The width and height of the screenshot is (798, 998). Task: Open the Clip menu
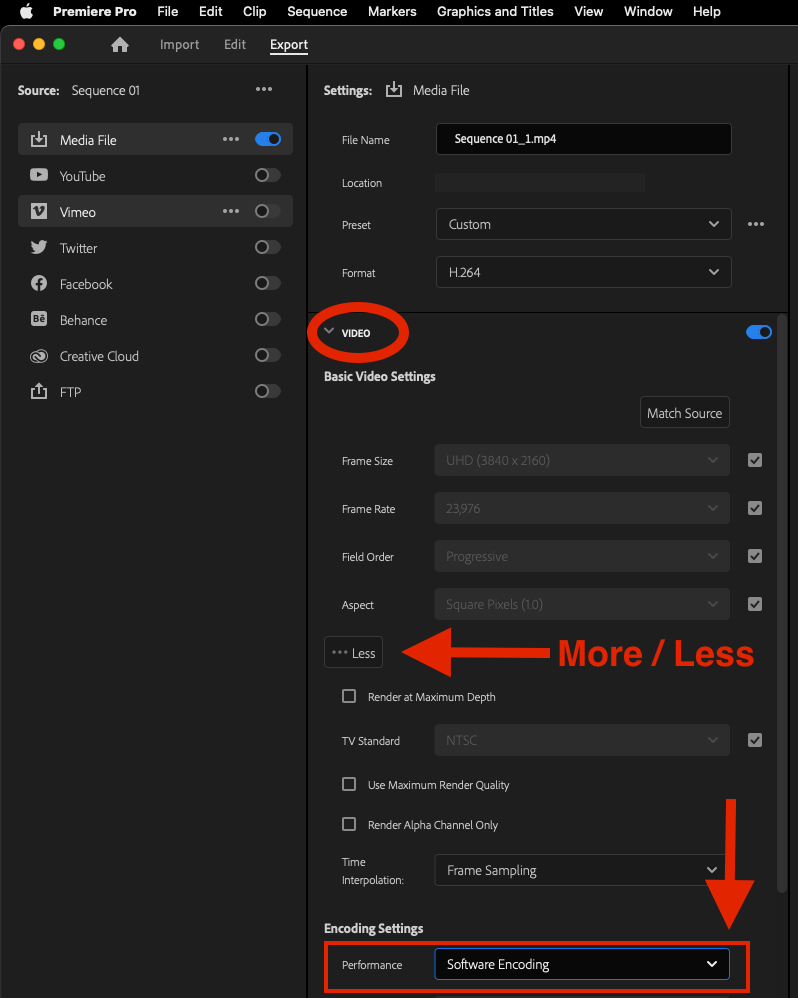(255, 11)
